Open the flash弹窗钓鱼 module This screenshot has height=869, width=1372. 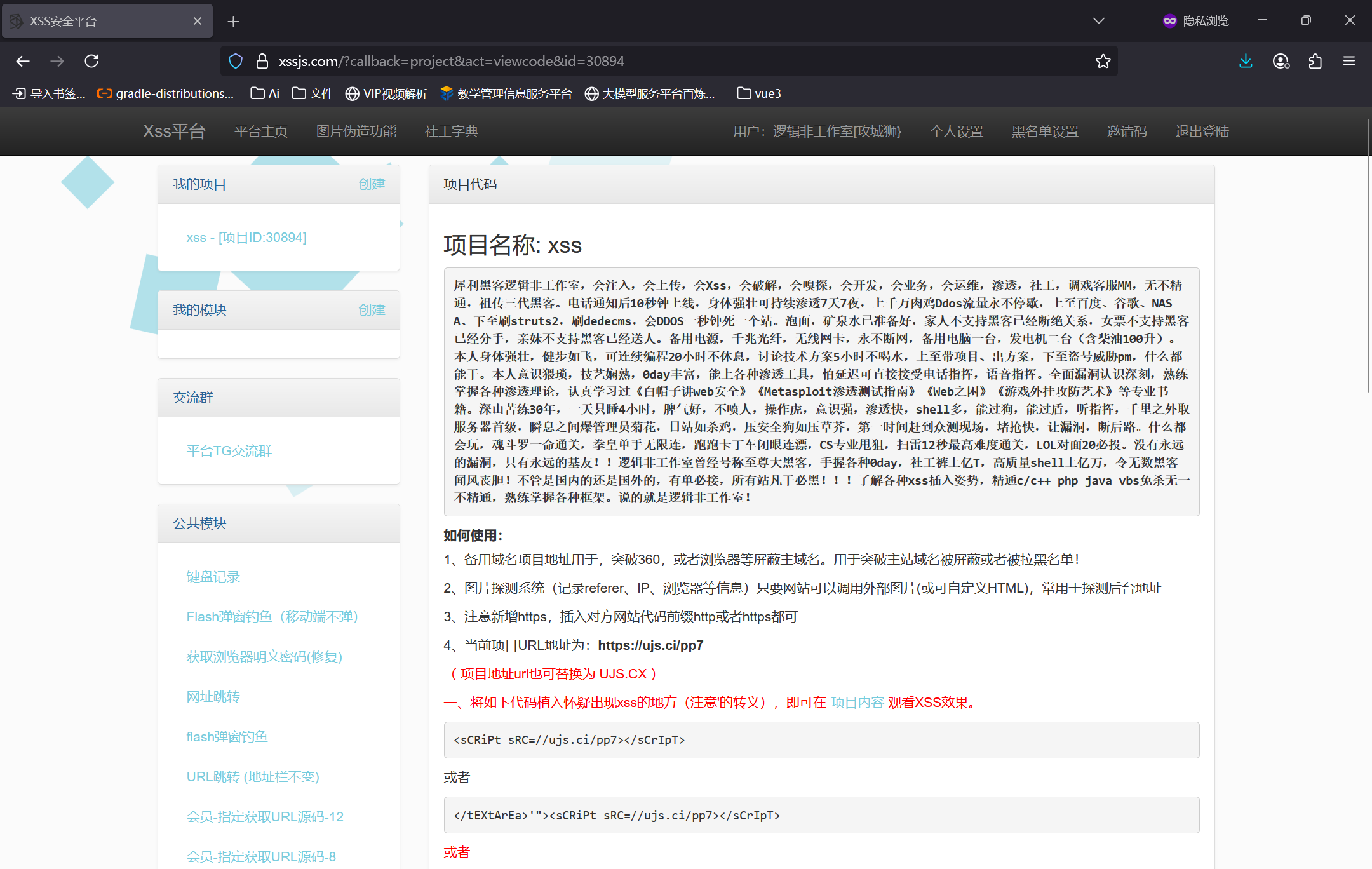coord(227,737)
